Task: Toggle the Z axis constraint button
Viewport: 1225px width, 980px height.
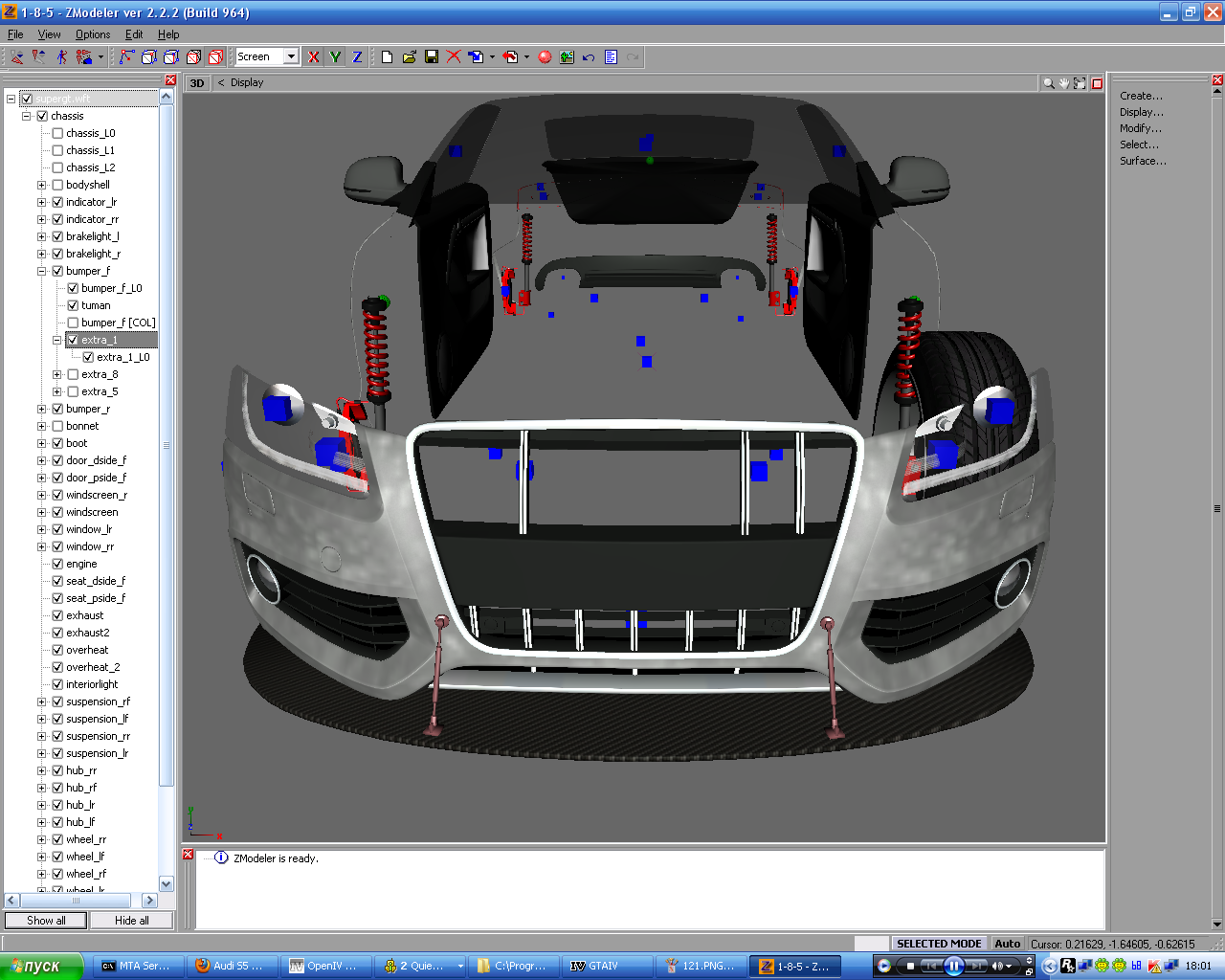Action: click(x=357, y=57)
